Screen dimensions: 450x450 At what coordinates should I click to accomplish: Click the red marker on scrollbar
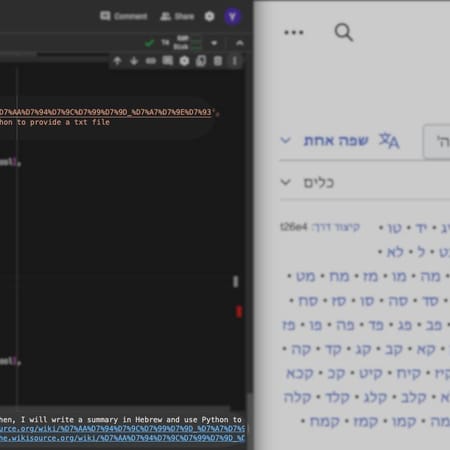coord(239,312)
